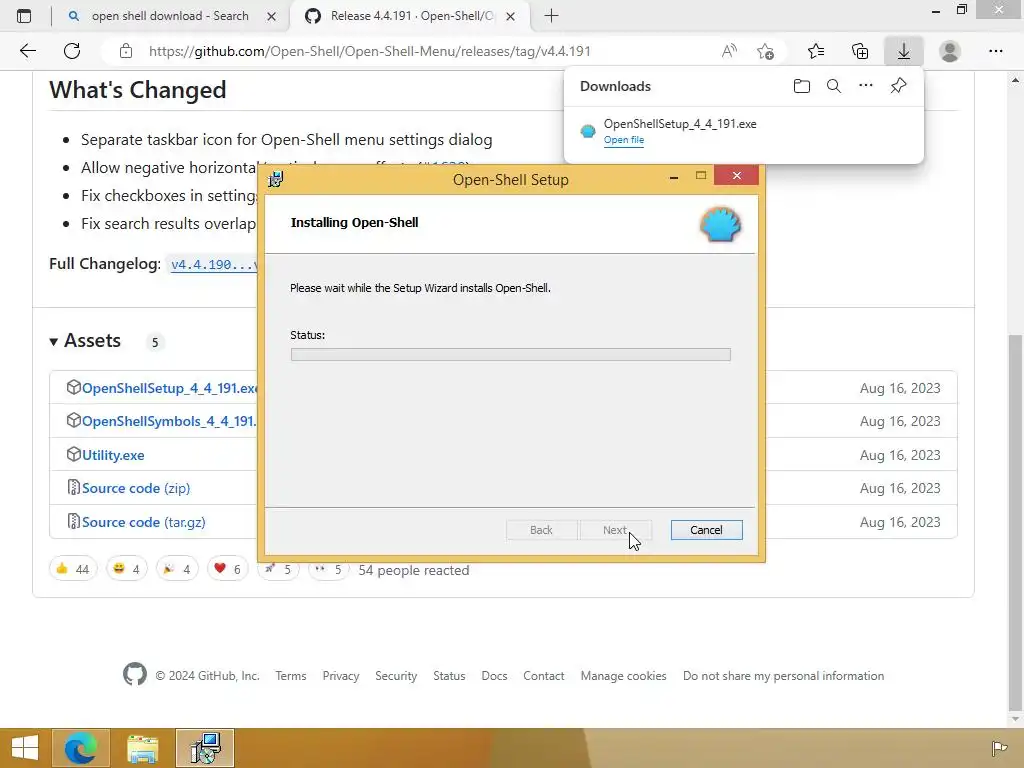Click the page vertical scrollbar thumb
The height and width of the screenshot is (768, 1024).
tap(1015, 522)
